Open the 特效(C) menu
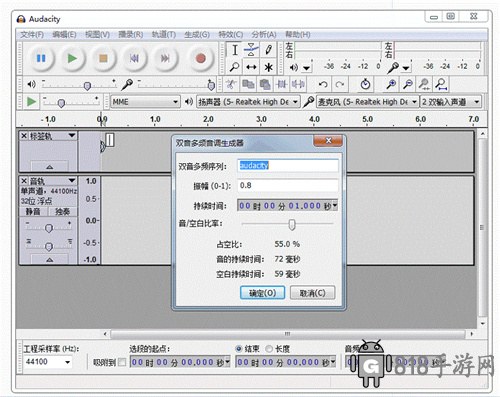Screen dimensions: 500x397 pos(230,35)
